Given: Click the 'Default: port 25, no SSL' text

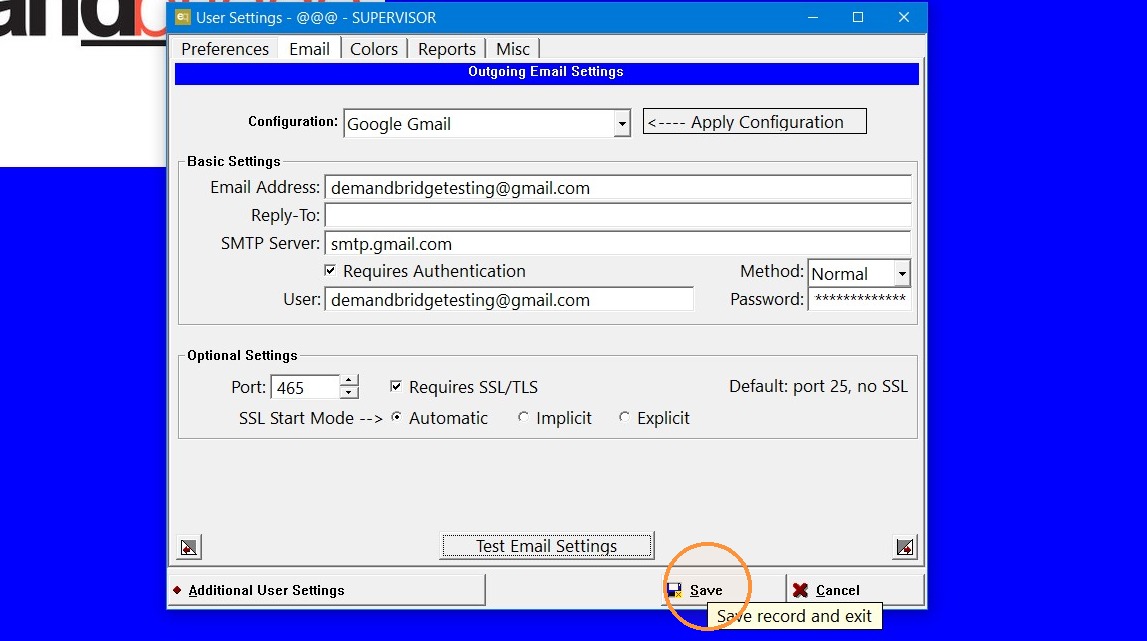Looking at the screenshot, I should 818,386.
